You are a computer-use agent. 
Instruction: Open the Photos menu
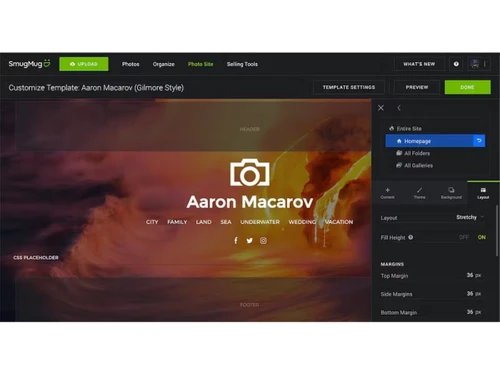[130, 64]
